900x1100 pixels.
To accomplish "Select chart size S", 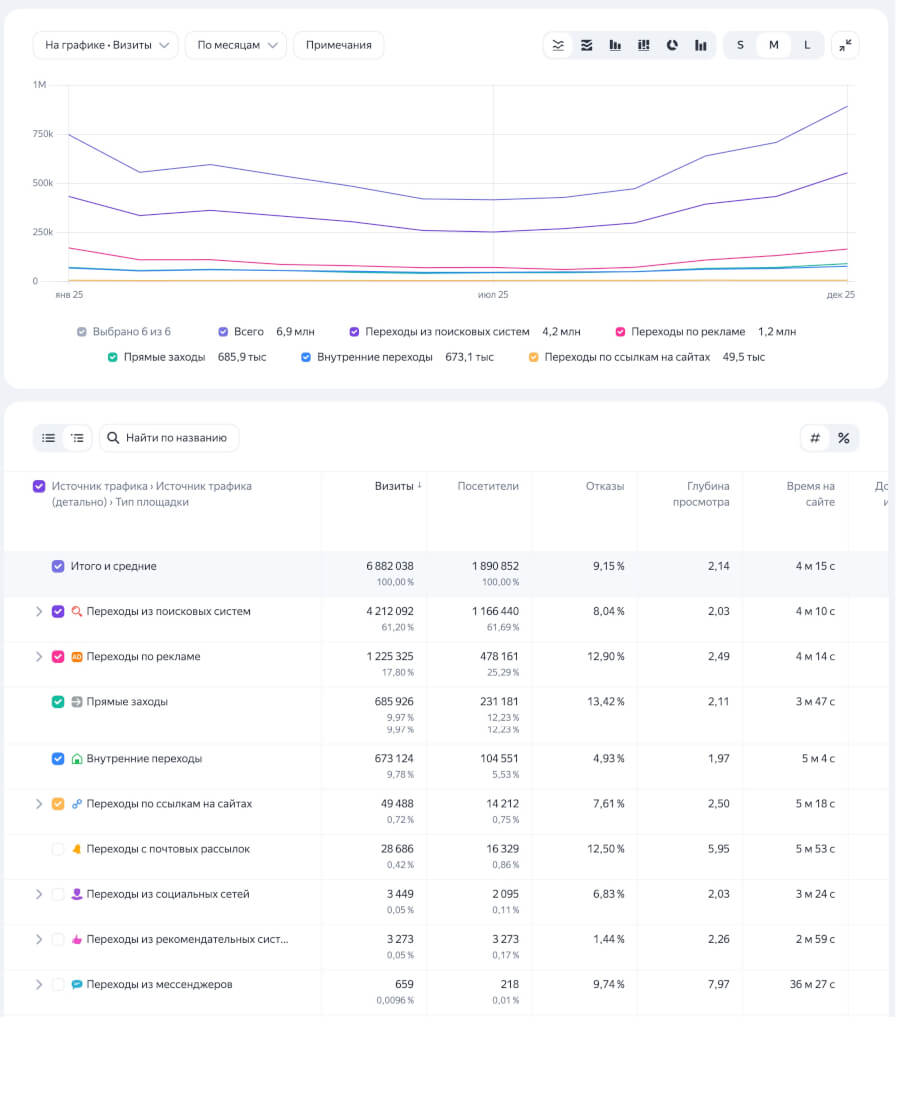I will (740, 45).
